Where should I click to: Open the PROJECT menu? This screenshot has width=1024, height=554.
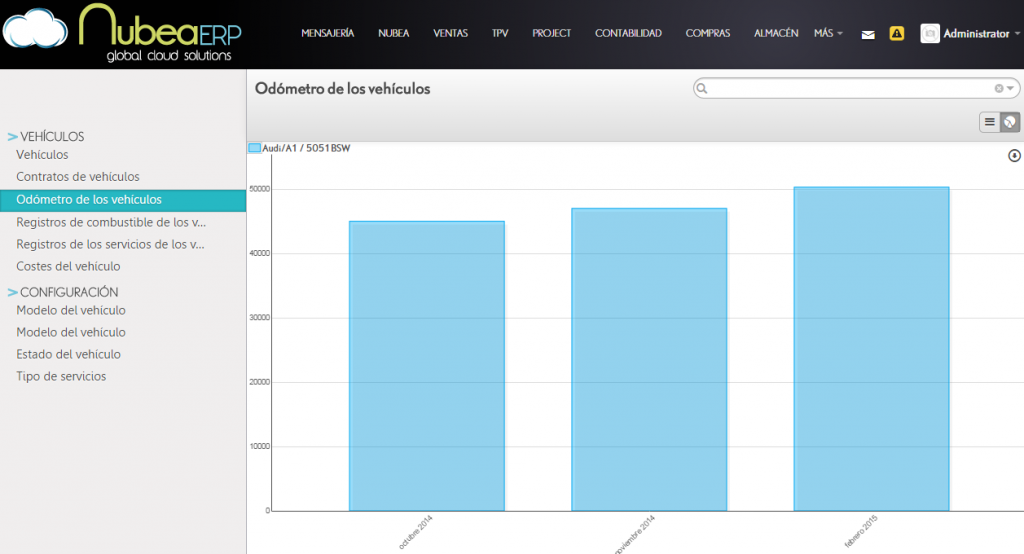tap(552, 33)
